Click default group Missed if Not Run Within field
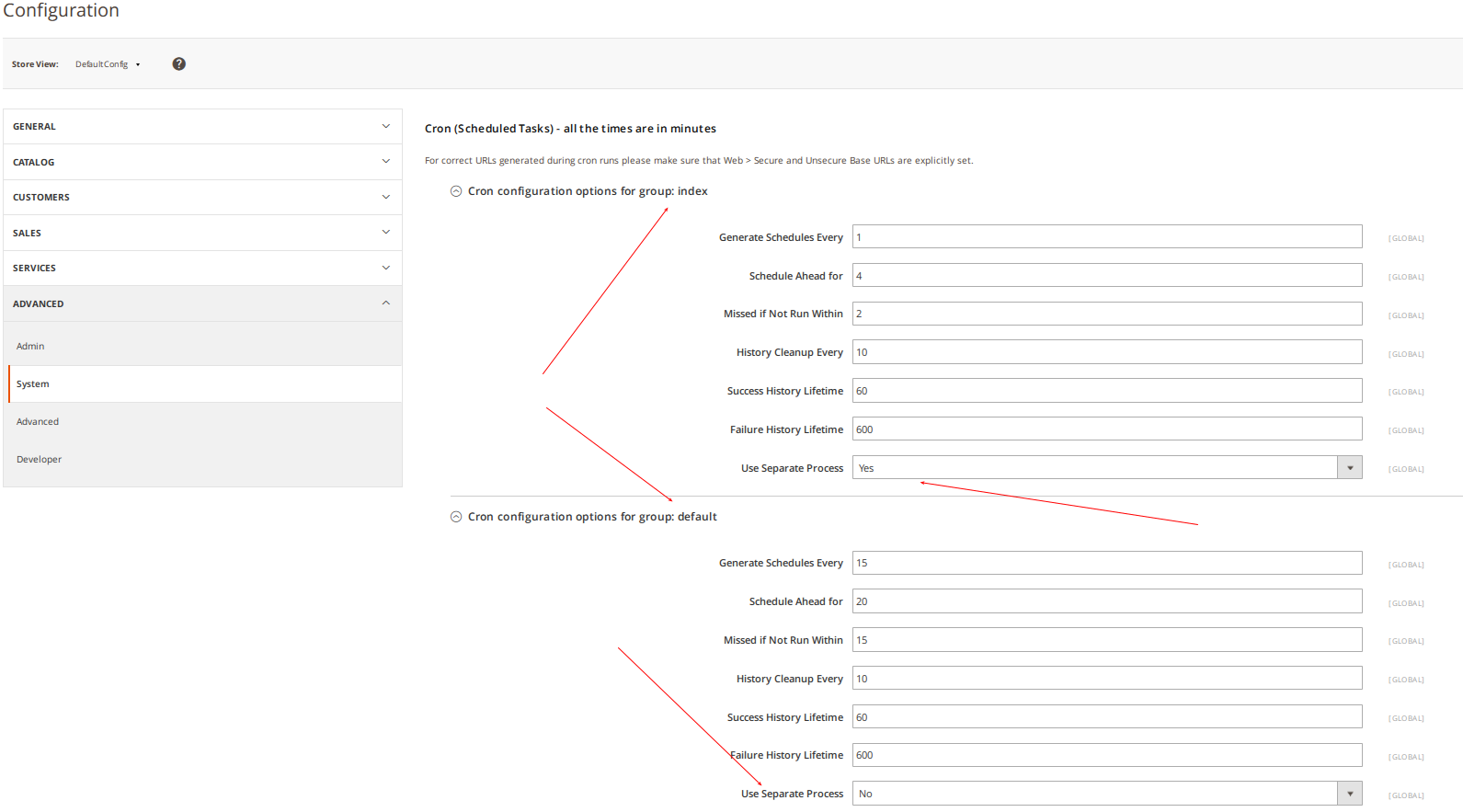 [1106, 640]
